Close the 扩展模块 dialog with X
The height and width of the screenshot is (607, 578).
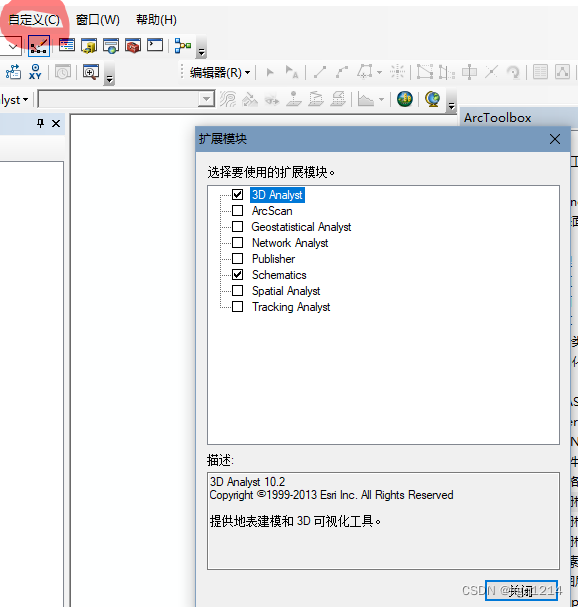coord(555,139)
